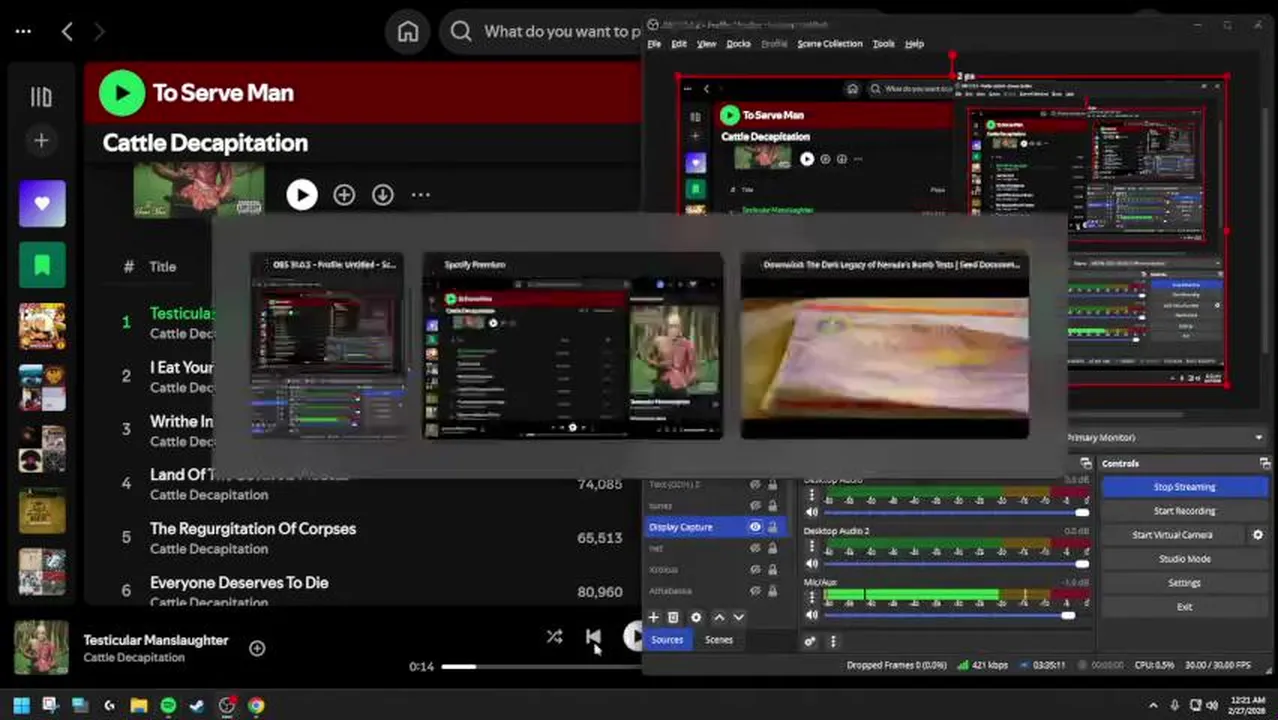Toggle visibility of the Display Capture source
1278x720 pixels.
[755, 527]
